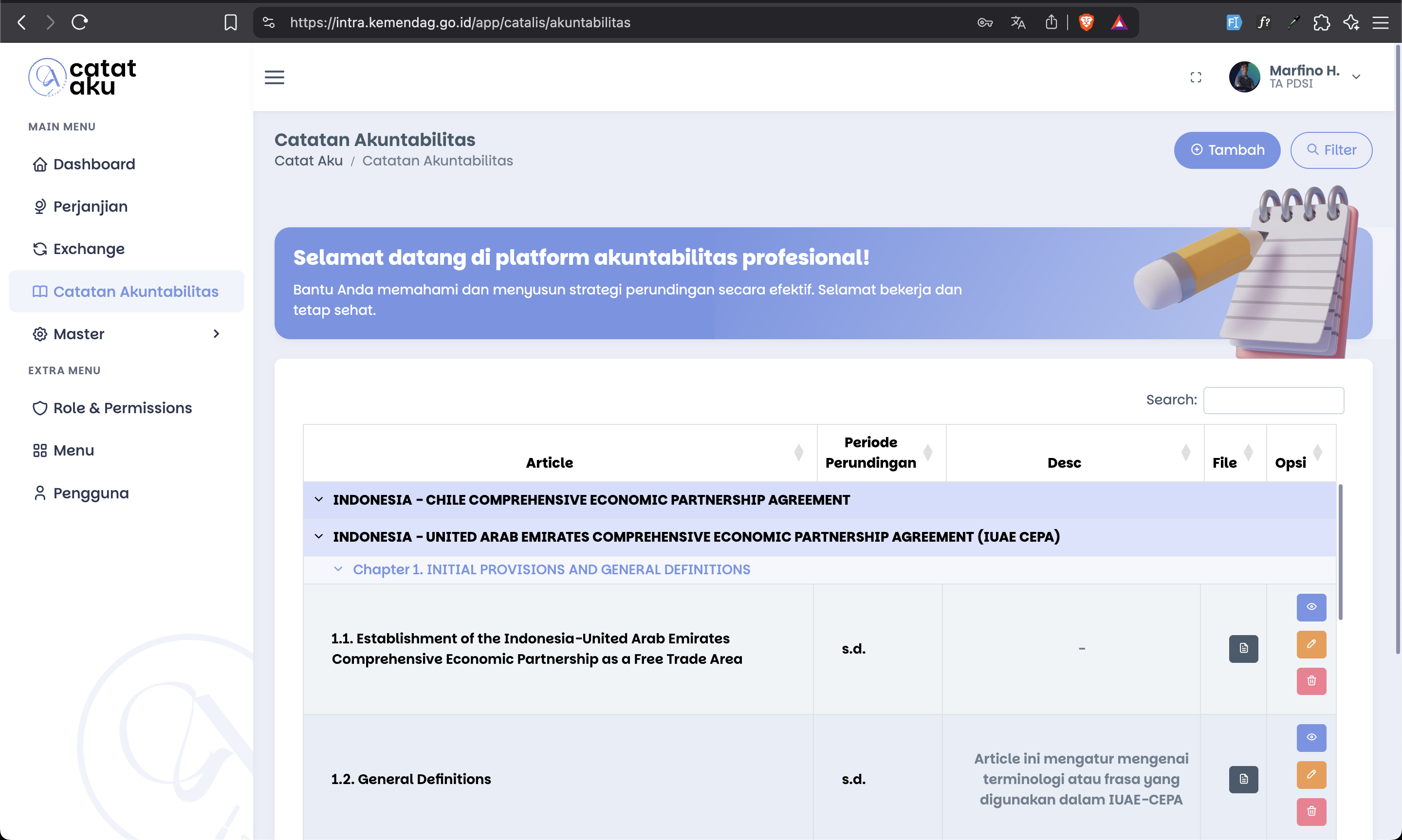Click '1.2. General Definitions' article text

(x=411, y=780)
